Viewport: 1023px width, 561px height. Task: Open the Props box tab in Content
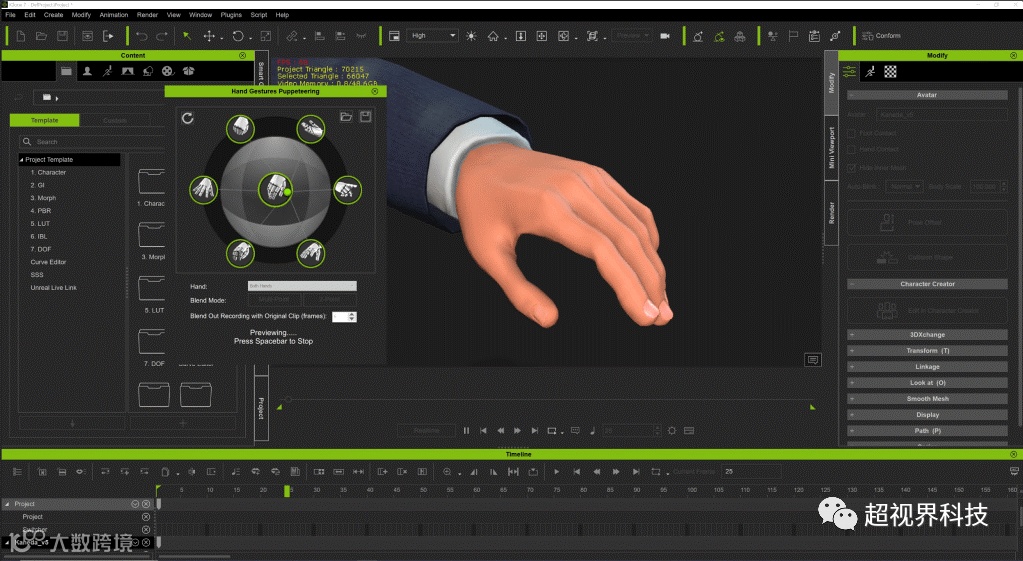189,71
